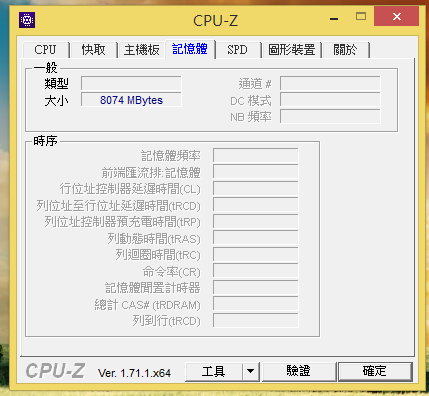The height and width of the screenshot is (396, 429).
Task: Click the 類型 label
Action: (x=57, y=83)
